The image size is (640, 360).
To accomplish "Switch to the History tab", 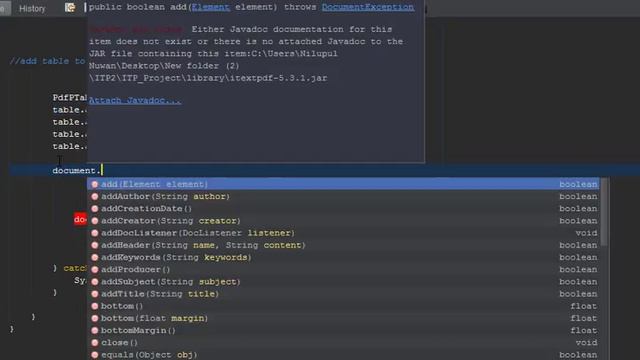I will 32,9.
